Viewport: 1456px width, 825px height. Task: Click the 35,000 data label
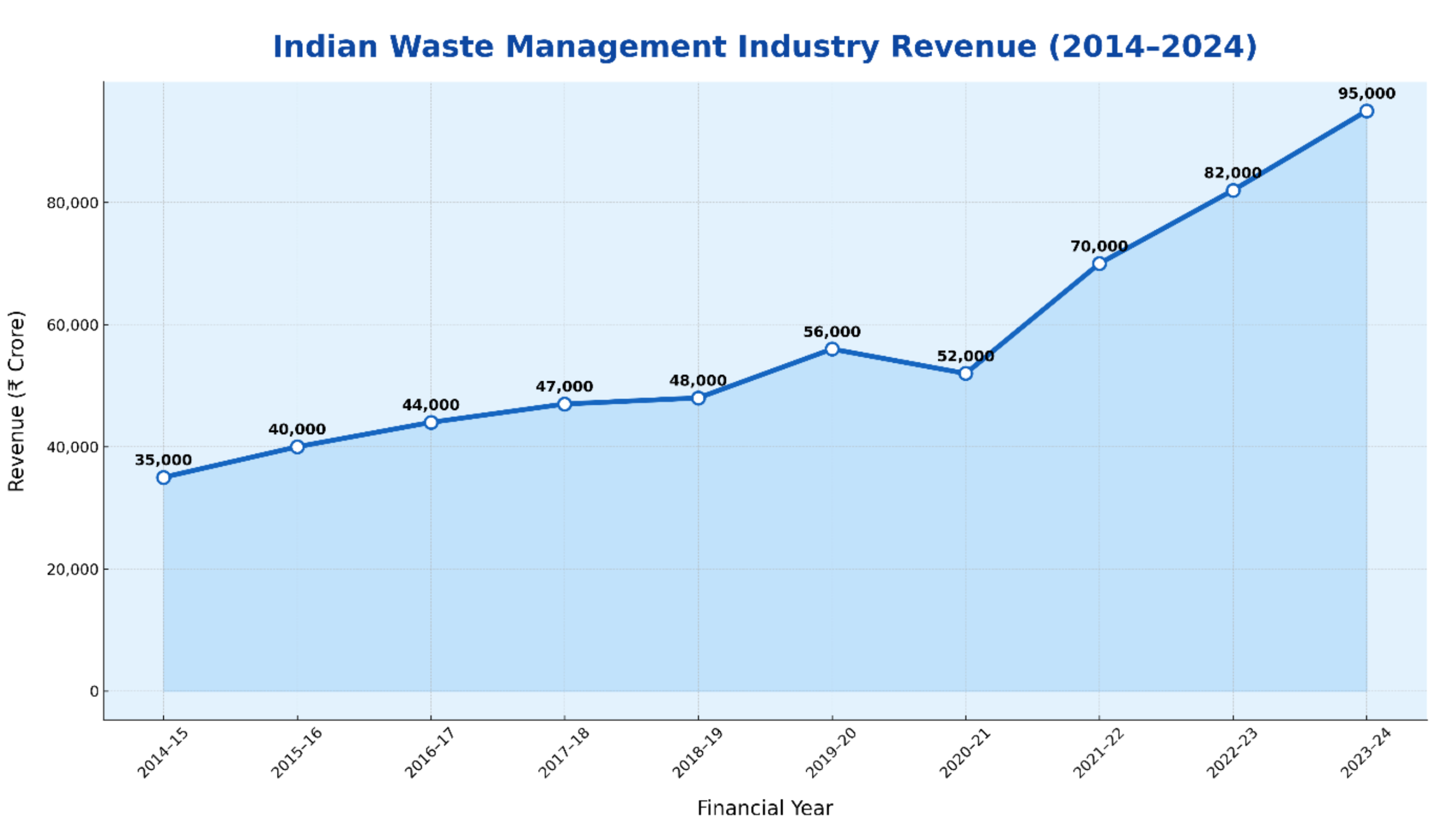pos(163,460)
